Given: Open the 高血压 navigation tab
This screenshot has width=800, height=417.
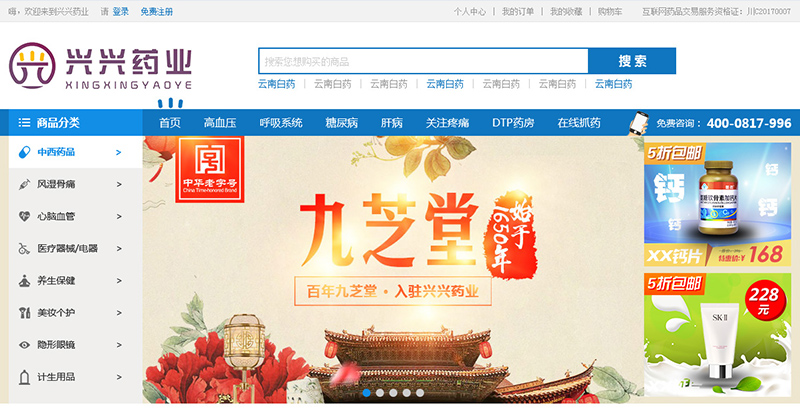Looking at the screenshot, I should 220,123.
